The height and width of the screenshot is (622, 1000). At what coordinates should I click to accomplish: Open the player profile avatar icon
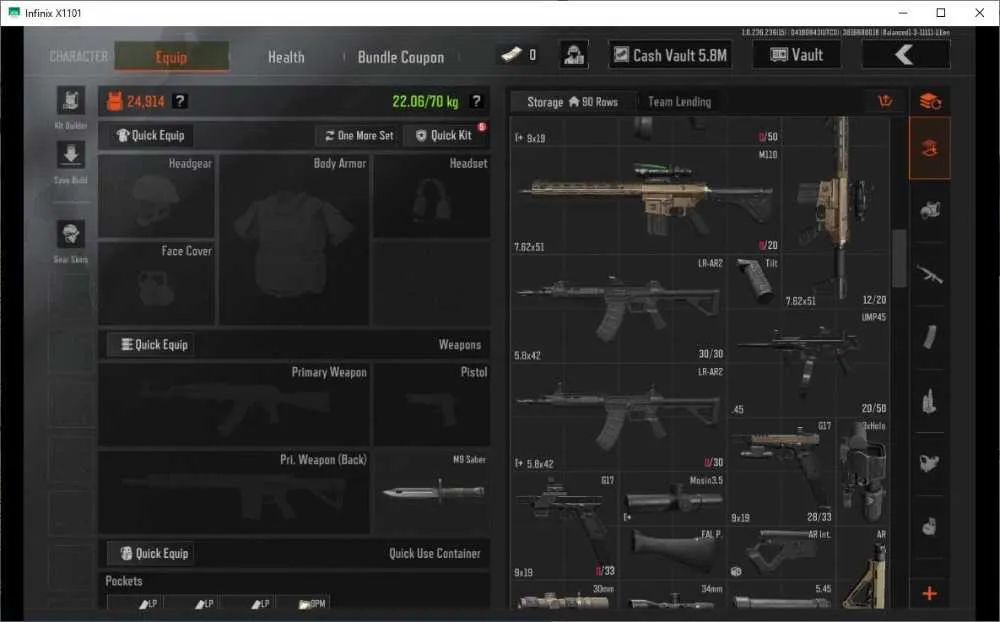tap(574, 56)
